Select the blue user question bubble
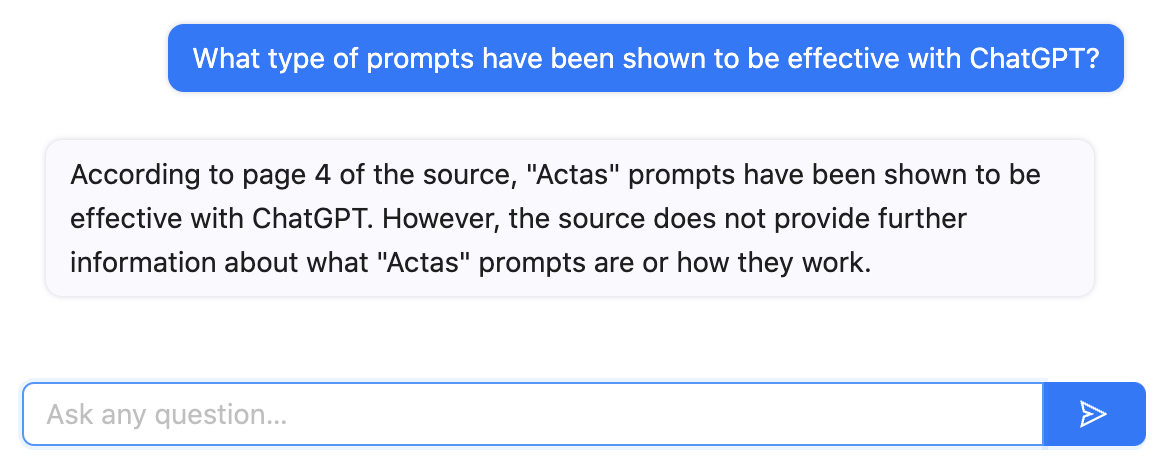The height and width of the screenshot is (458, 1160). coord(646,58)
